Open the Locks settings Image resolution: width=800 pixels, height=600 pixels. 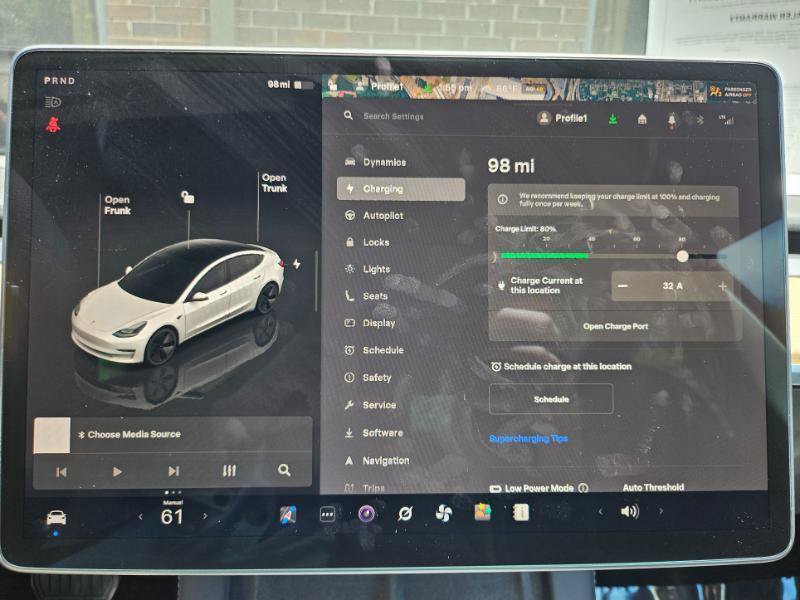pyautogui.click(x=367, y=242)
